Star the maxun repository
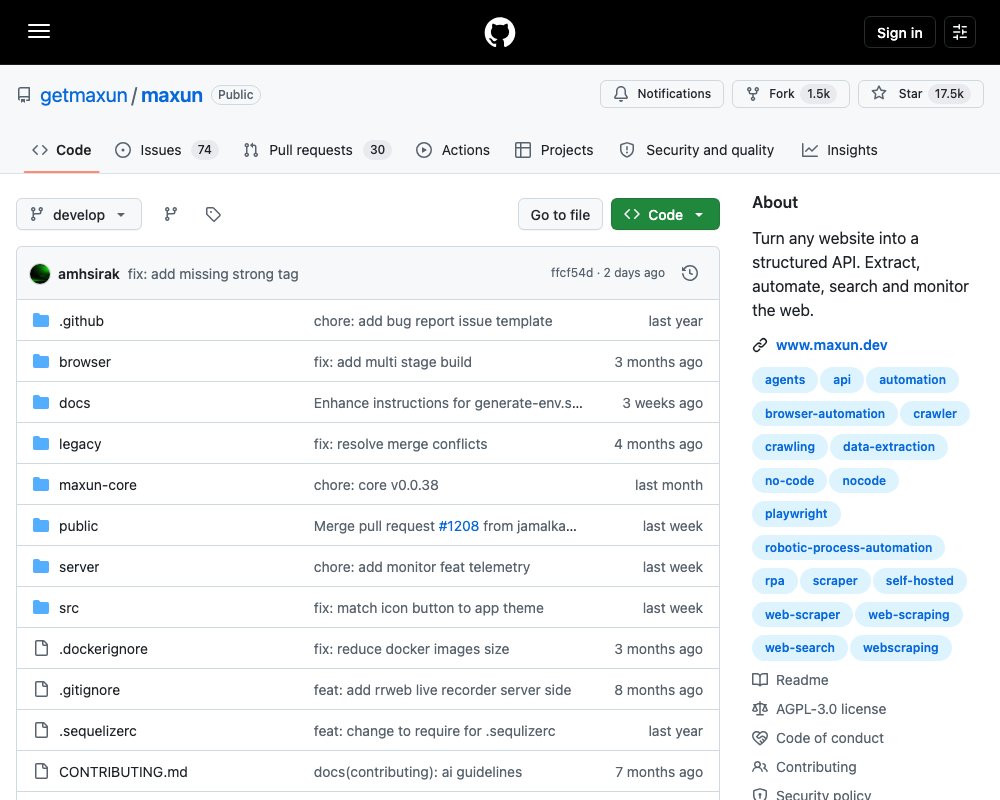 point(920,94)
